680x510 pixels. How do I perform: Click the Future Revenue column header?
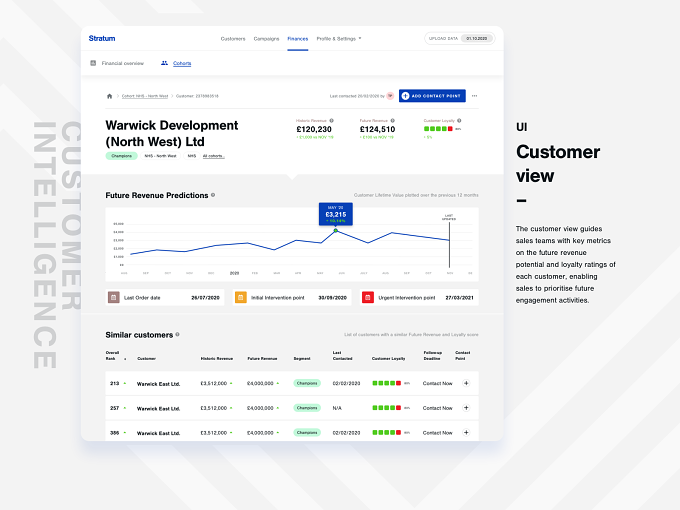(262, 359)
